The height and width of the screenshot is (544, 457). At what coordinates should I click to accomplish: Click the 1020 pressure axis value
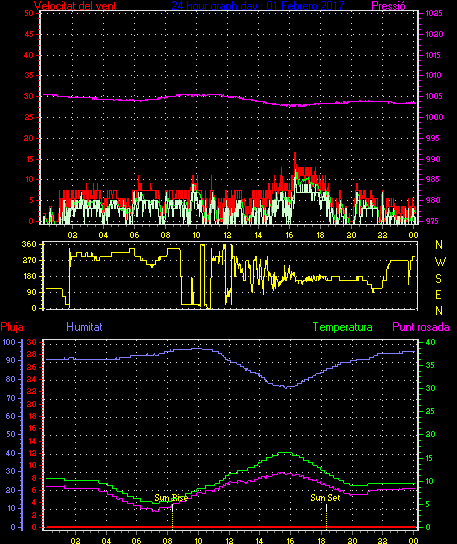434,34
